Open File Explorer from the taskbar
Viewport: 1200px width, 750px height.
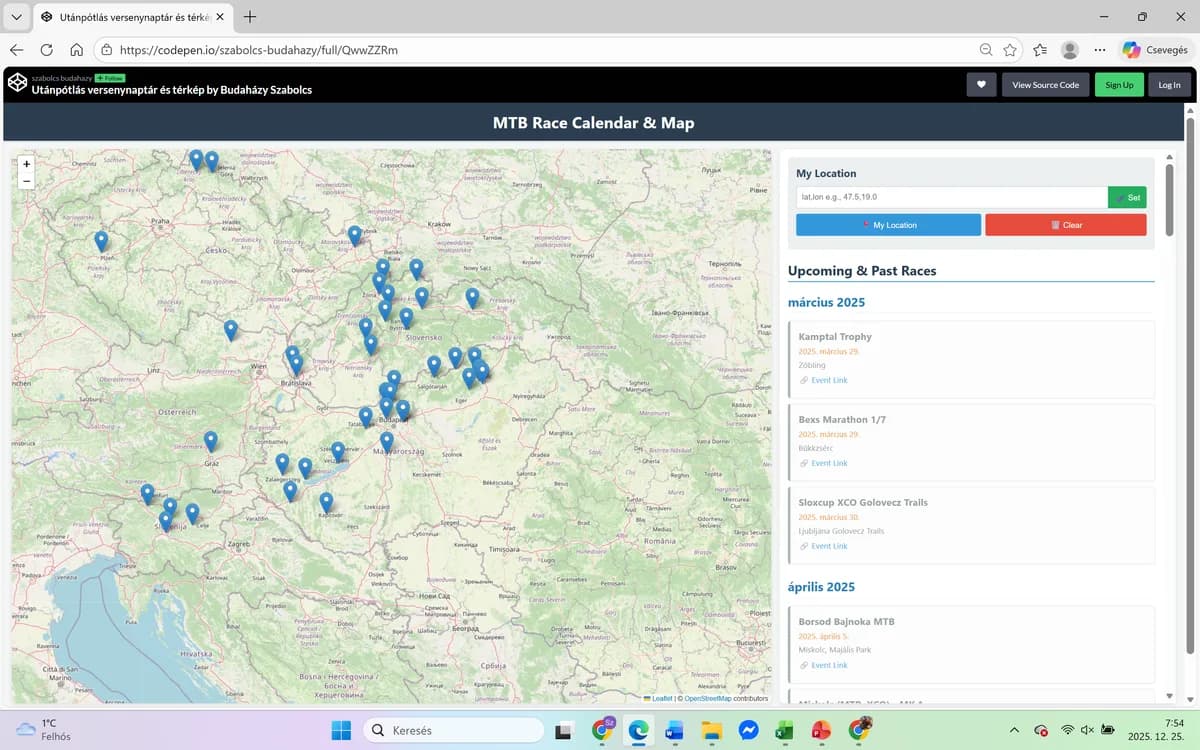click(711, 730)
